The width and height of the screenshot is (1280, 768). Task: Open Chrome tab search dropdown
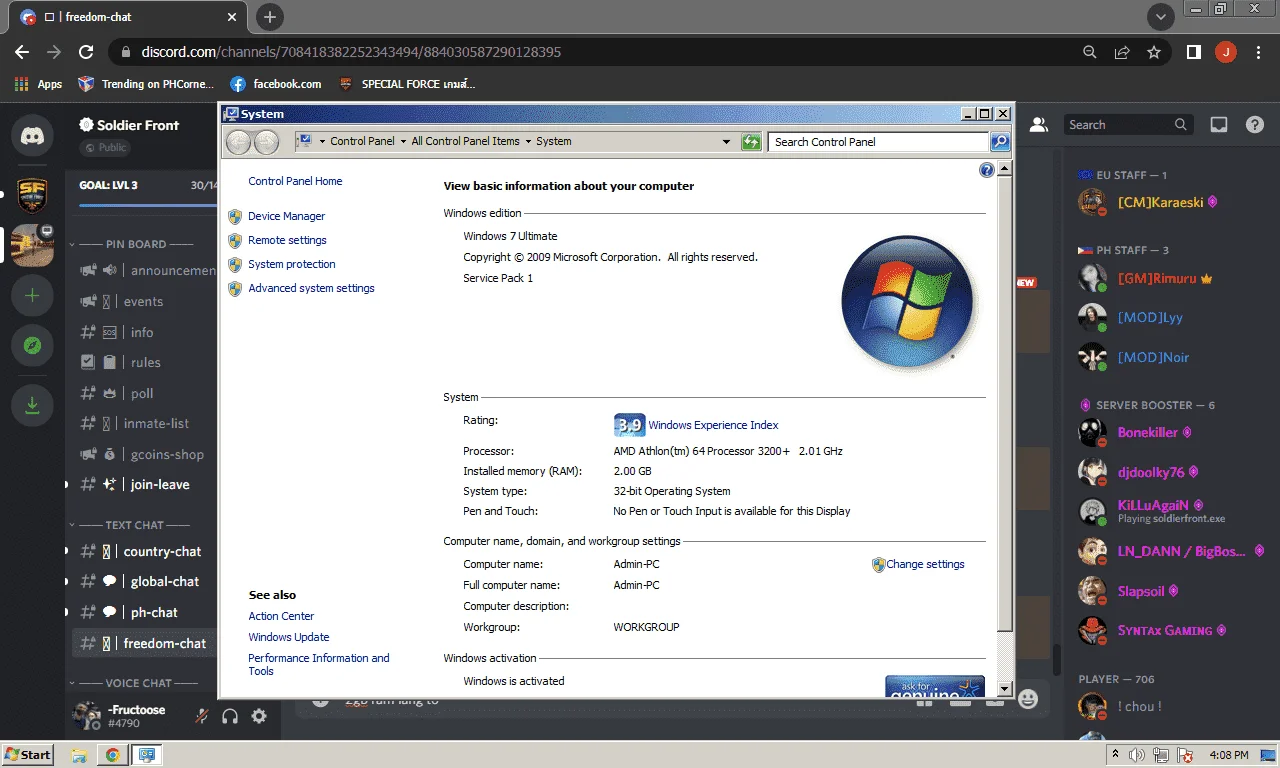pos(1160,17)
